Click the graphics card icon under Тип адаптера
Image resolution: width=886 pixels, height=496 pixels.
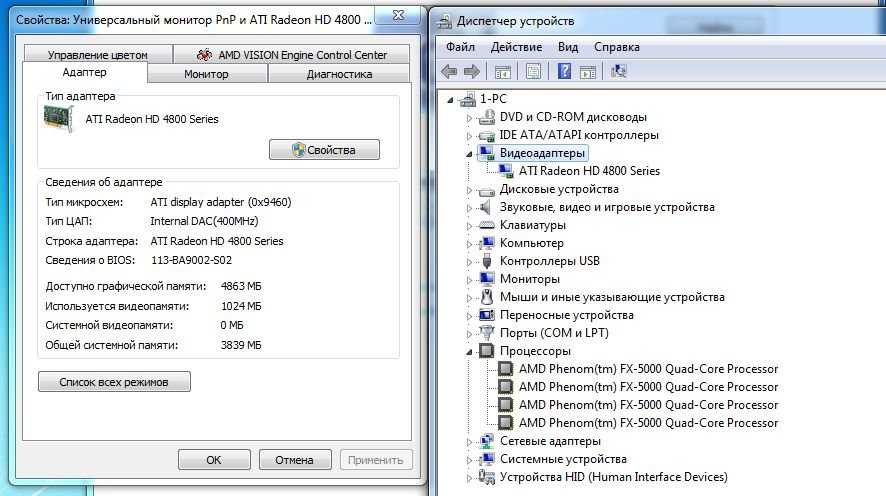click(59, 119)
